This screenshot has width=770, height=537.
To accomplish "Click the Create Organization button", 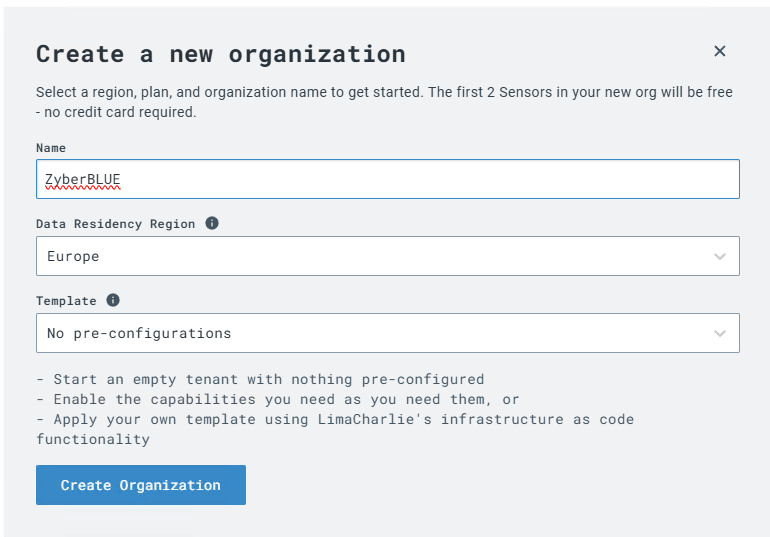I will tap(141, 485).
